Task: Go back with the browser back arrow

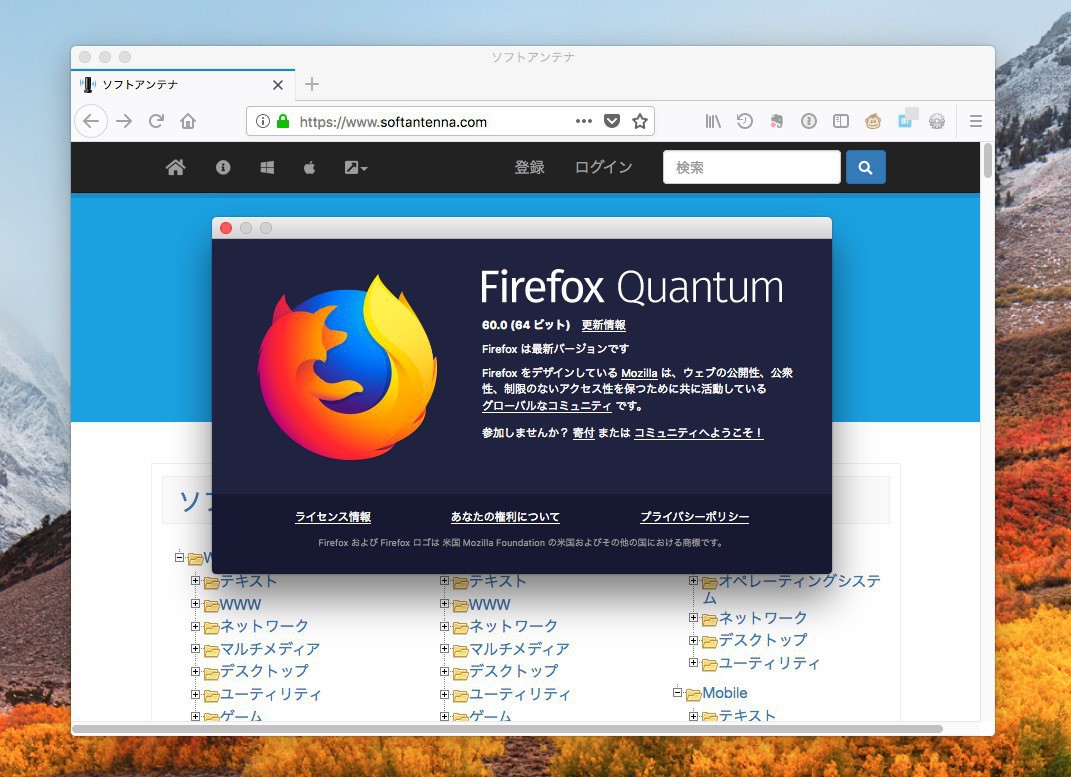Action: (x=91, y=122)
